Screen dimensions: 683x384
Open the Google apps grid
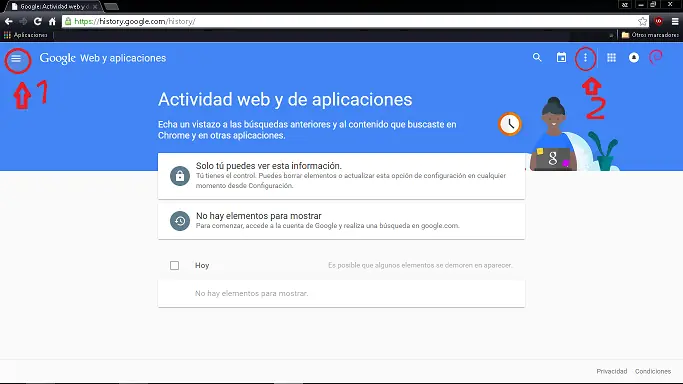(x=612, y=57)
